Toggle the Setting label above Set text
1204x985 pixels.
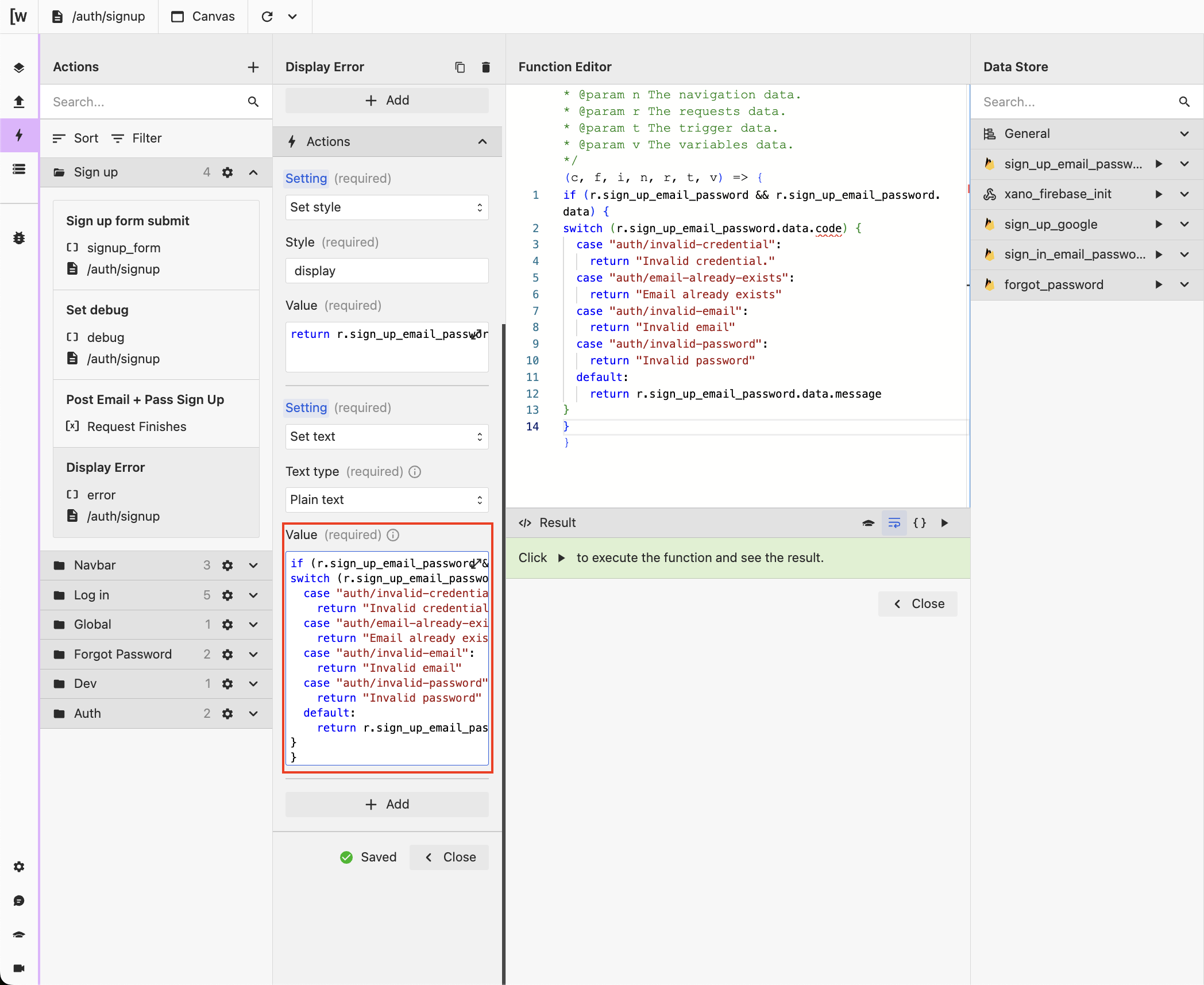pyautogui.click(x=306, y=408)
